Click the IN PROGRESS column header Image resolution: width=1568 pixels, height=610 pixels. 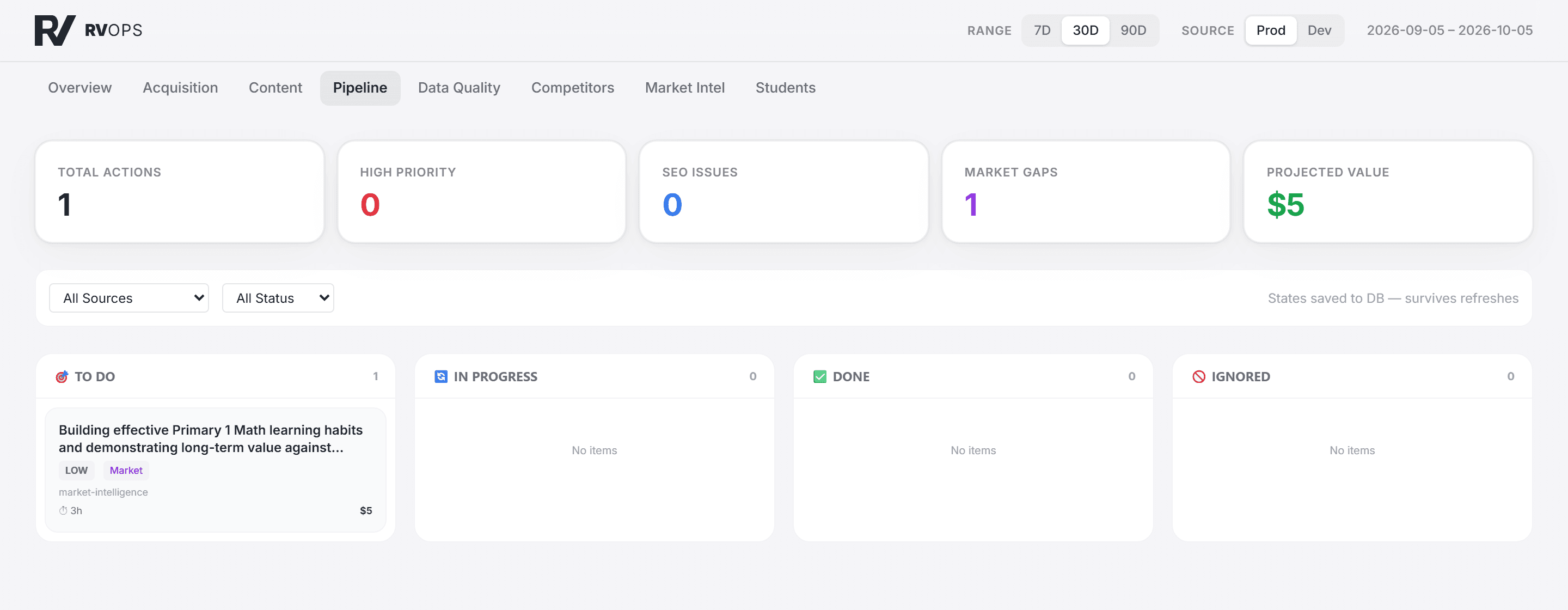tap(594, 377)
